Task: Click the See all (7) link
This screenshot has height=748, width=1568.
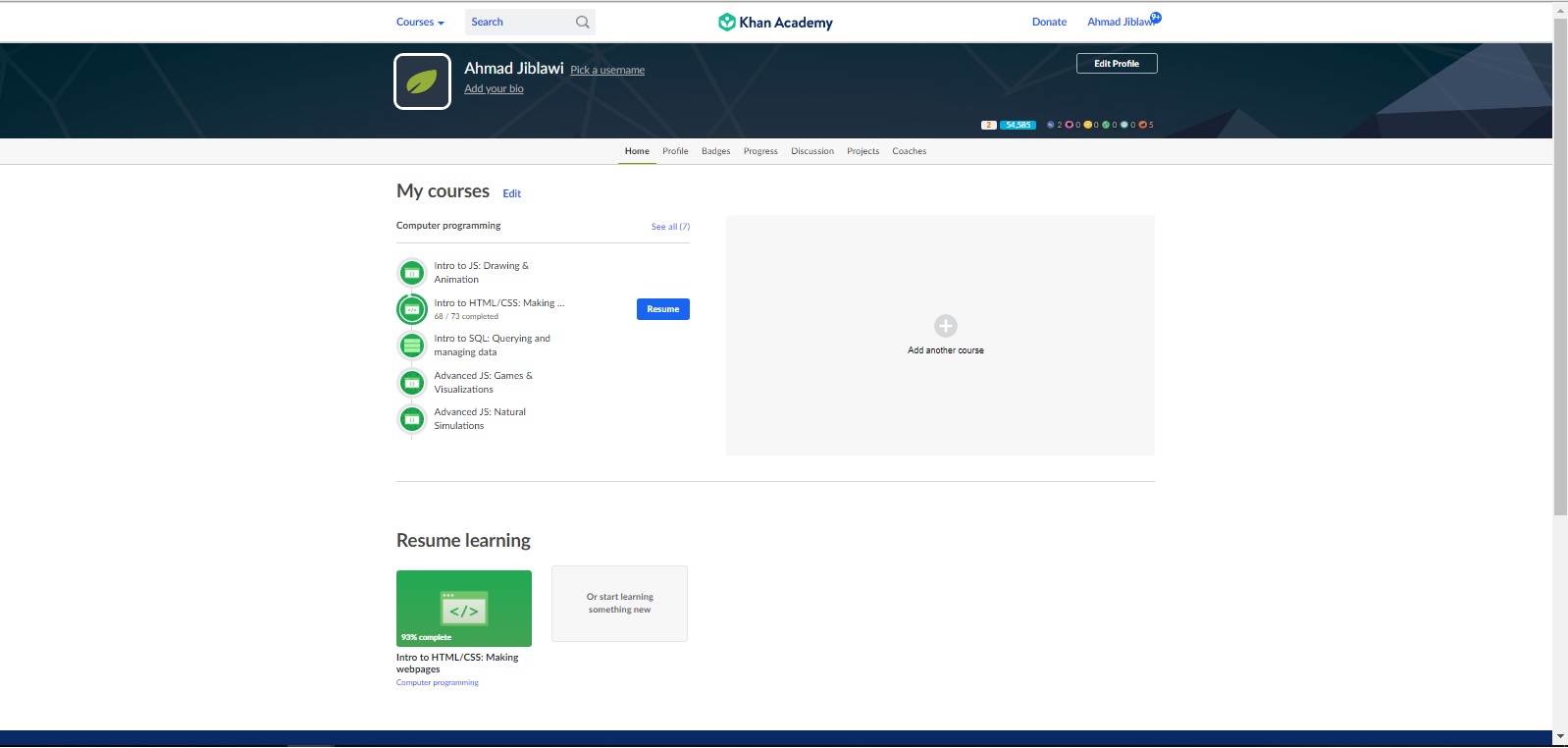Action: (x=670, y=227)
